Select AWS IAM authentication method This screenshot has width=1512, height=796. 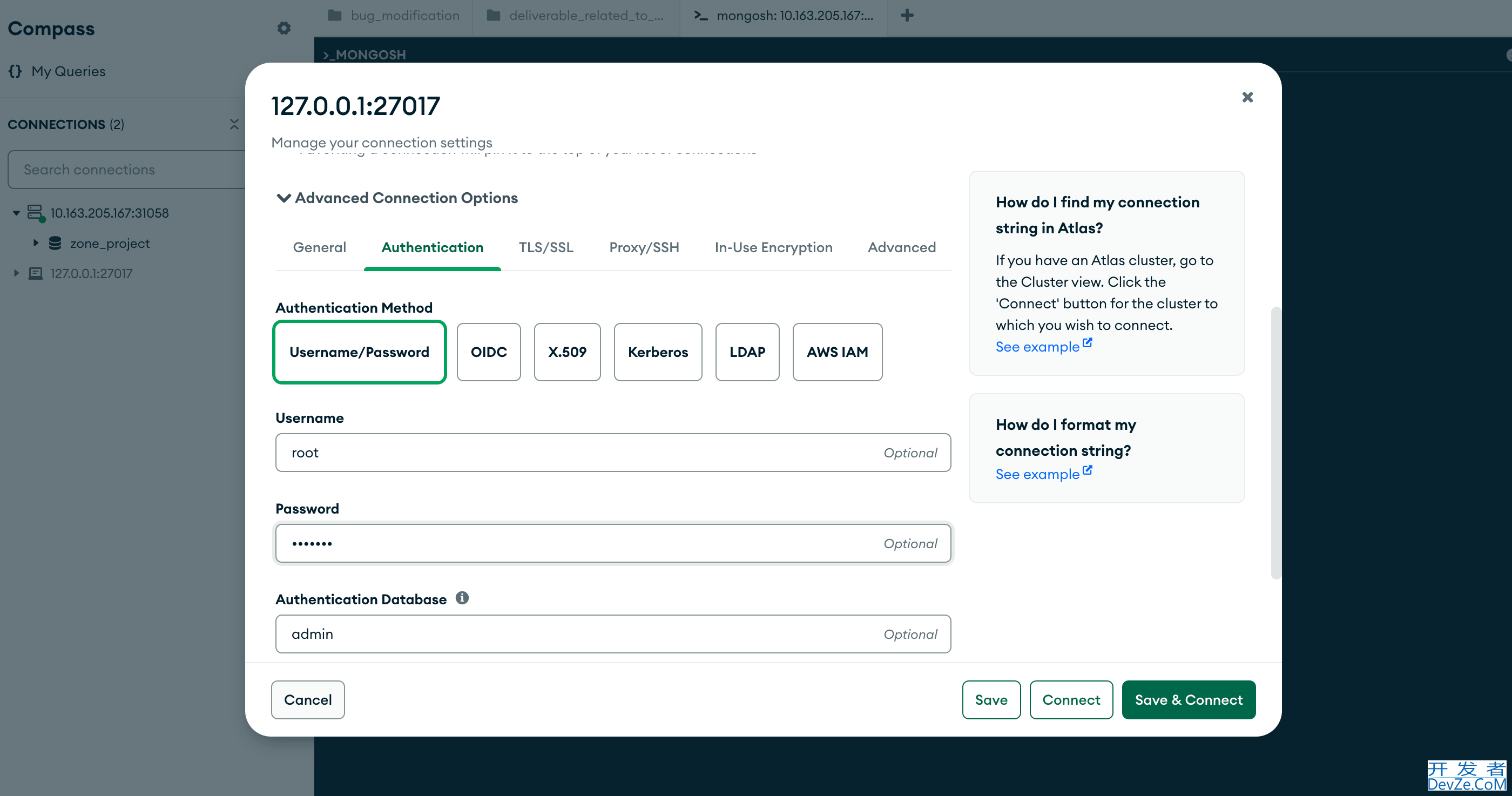(x=837, y=352)
